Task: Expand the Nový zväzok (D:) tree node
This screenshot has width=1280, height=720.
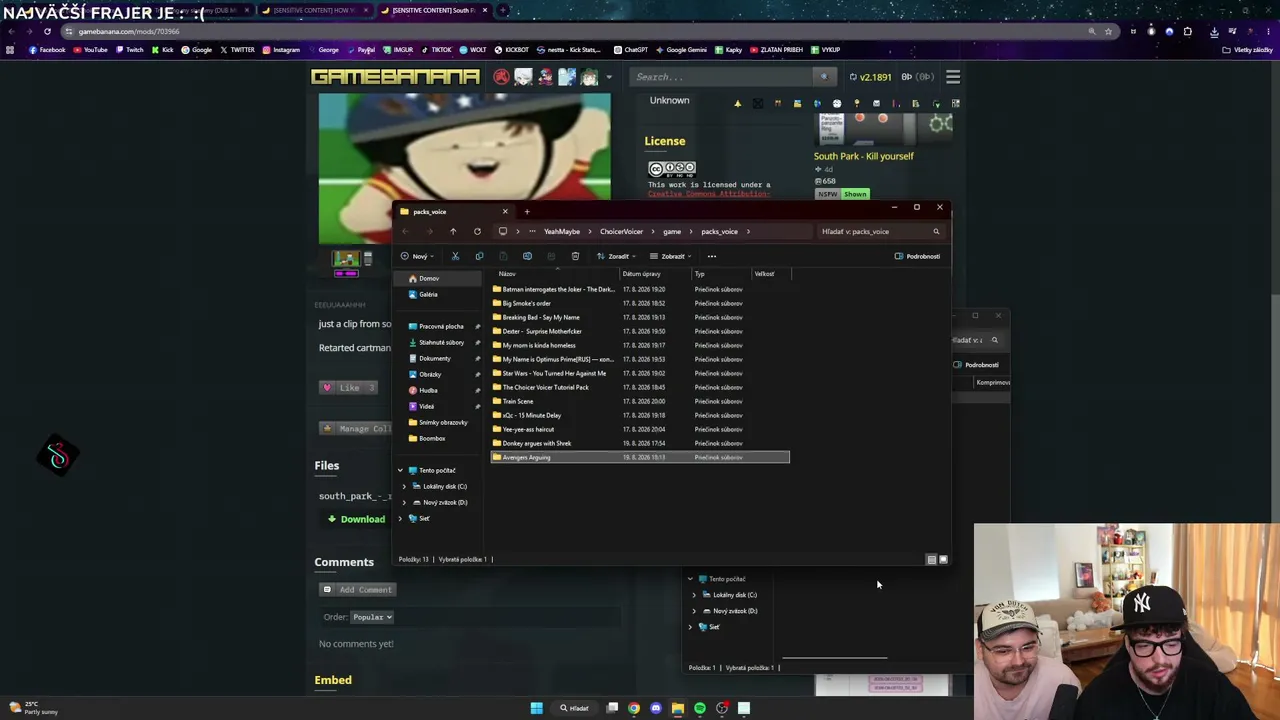Action: coord(405,502)
